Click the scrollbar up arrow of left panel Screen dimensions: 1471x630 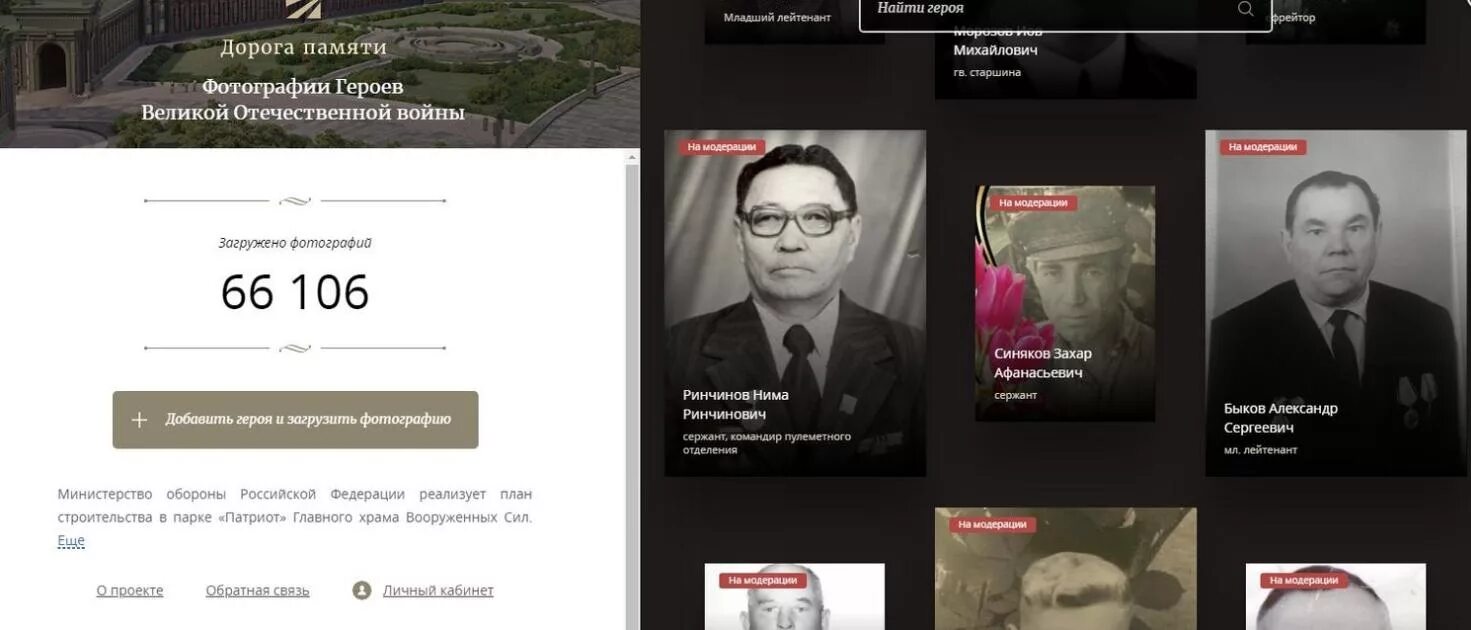632,157
